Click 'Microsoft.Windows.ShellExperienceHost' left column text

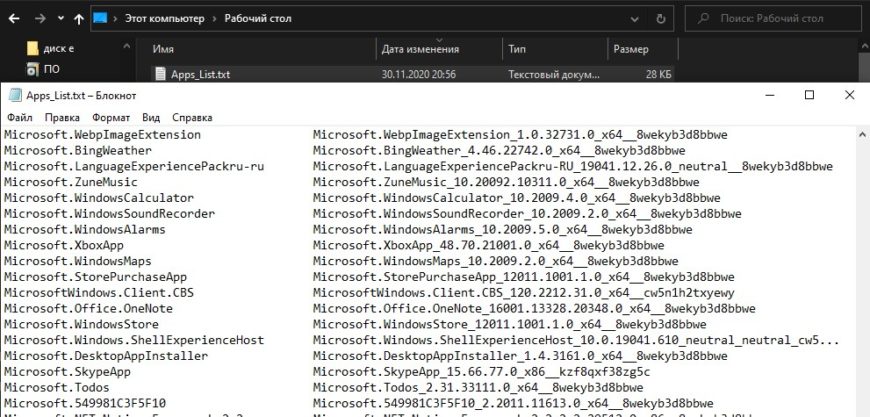pos(134,340)
